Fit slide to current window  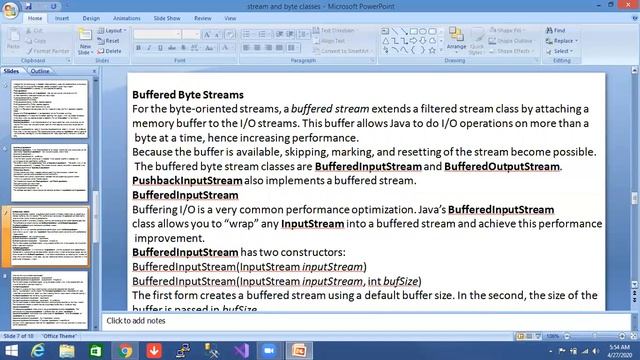(634, 336)
